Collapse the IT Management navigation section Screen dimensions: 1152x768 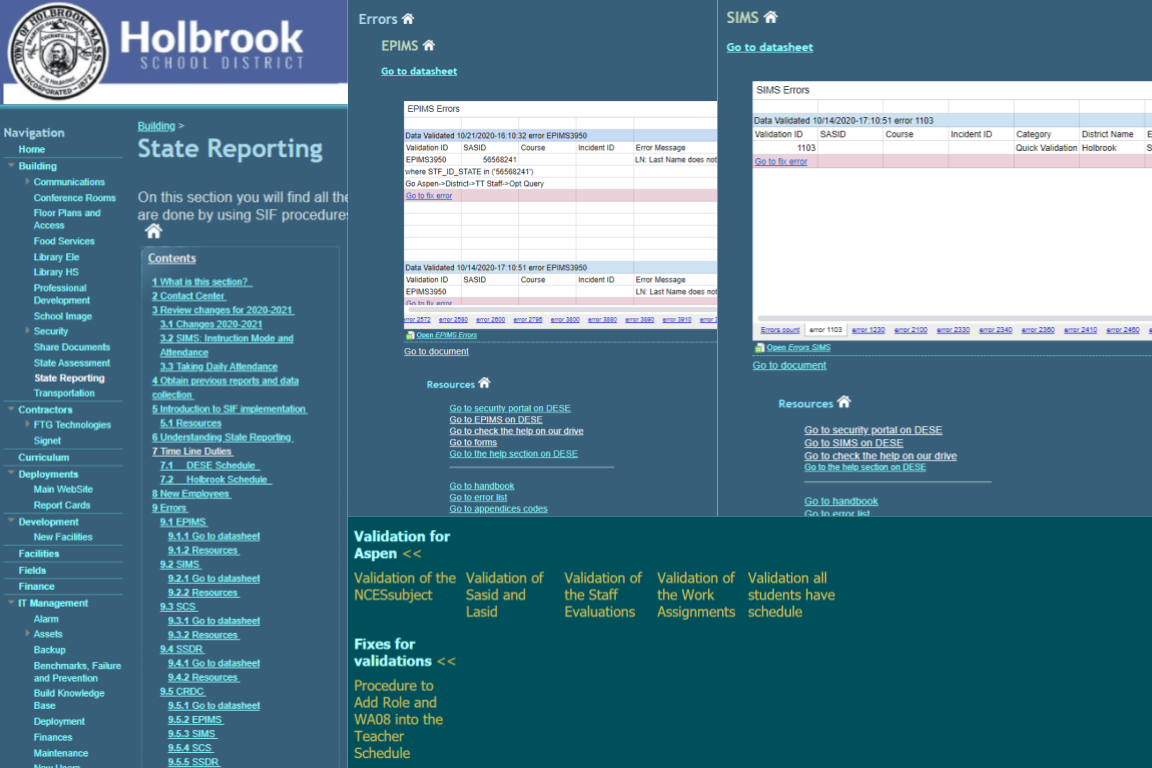click(11, 603)
